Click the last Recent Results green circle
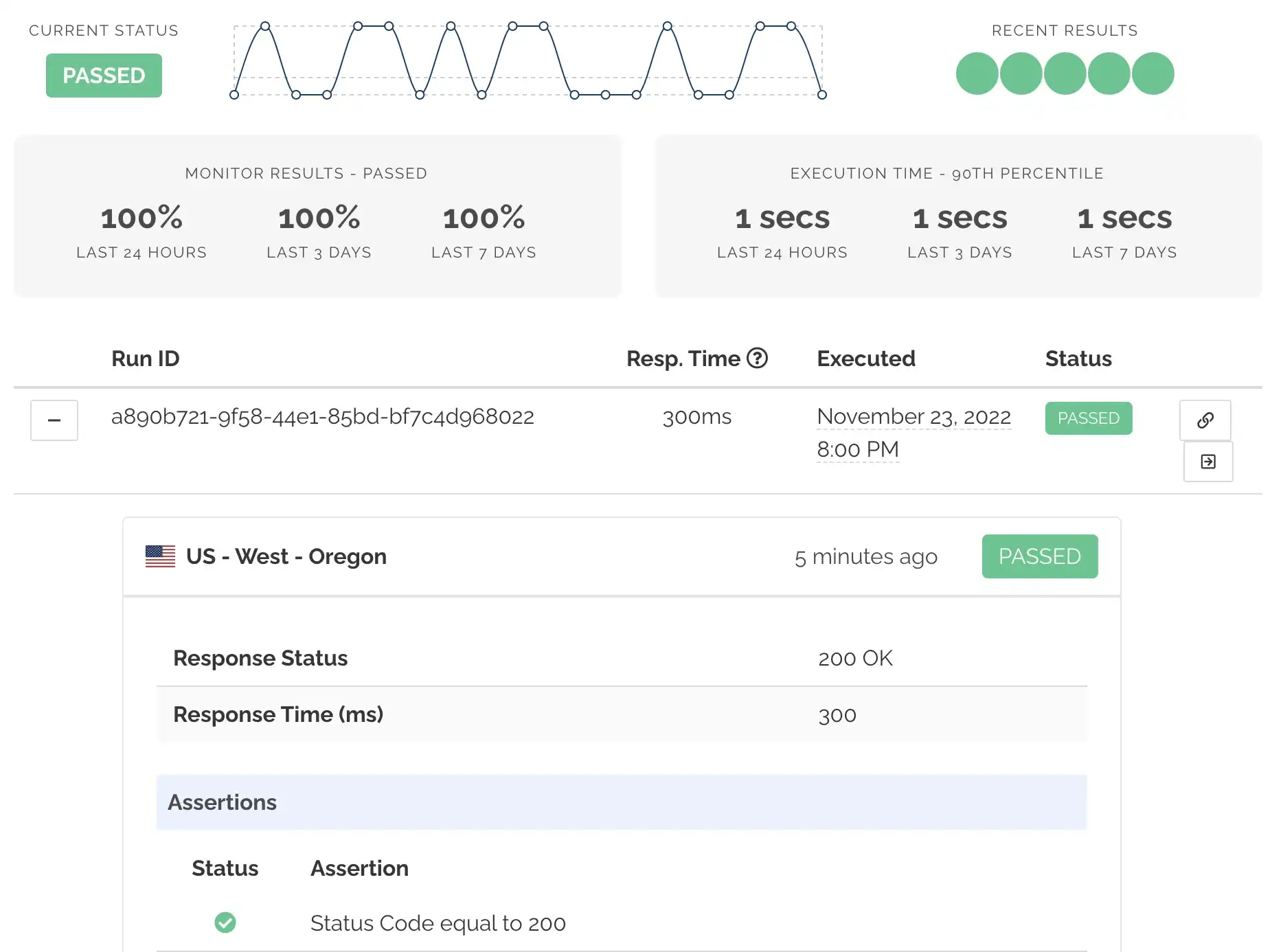The image size is (1283, 952). (1153, 73)
